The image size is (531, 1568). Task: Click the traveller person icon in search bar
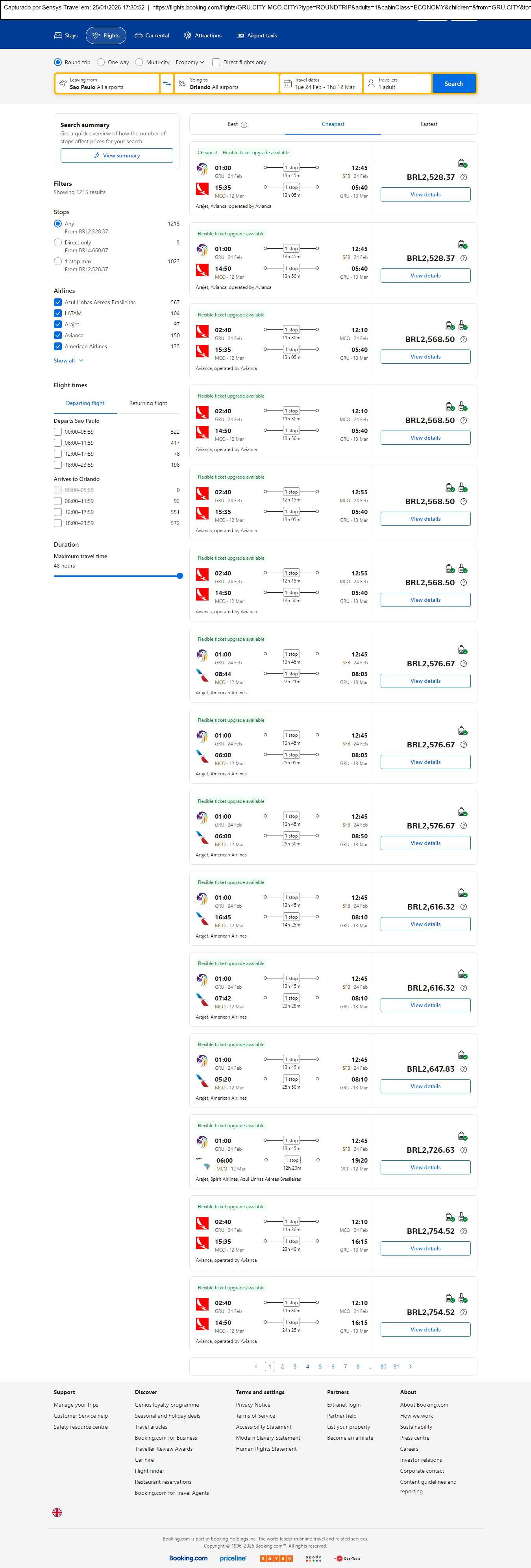(x=371, y=83)
